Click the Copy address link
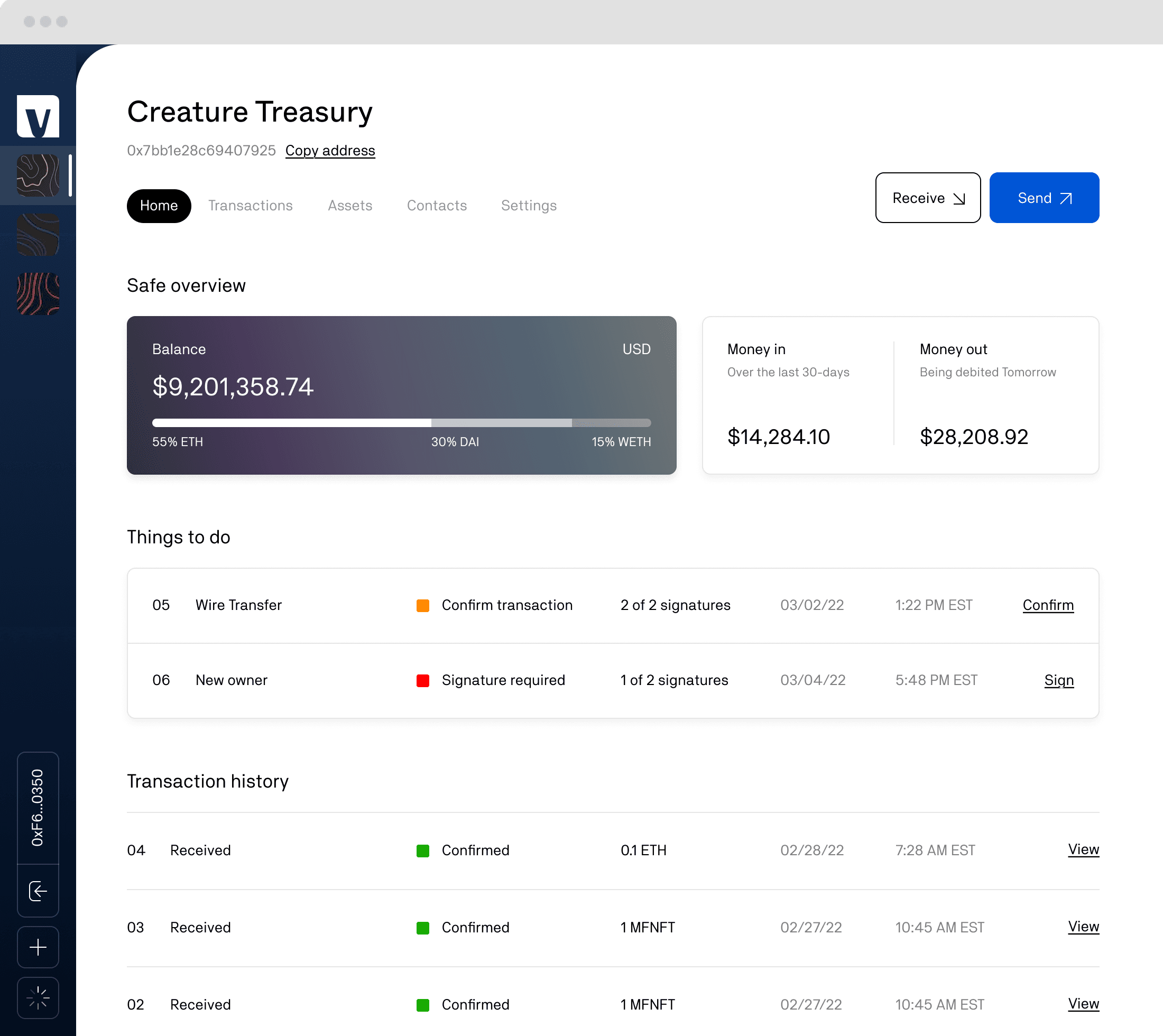 coord(330,150)
